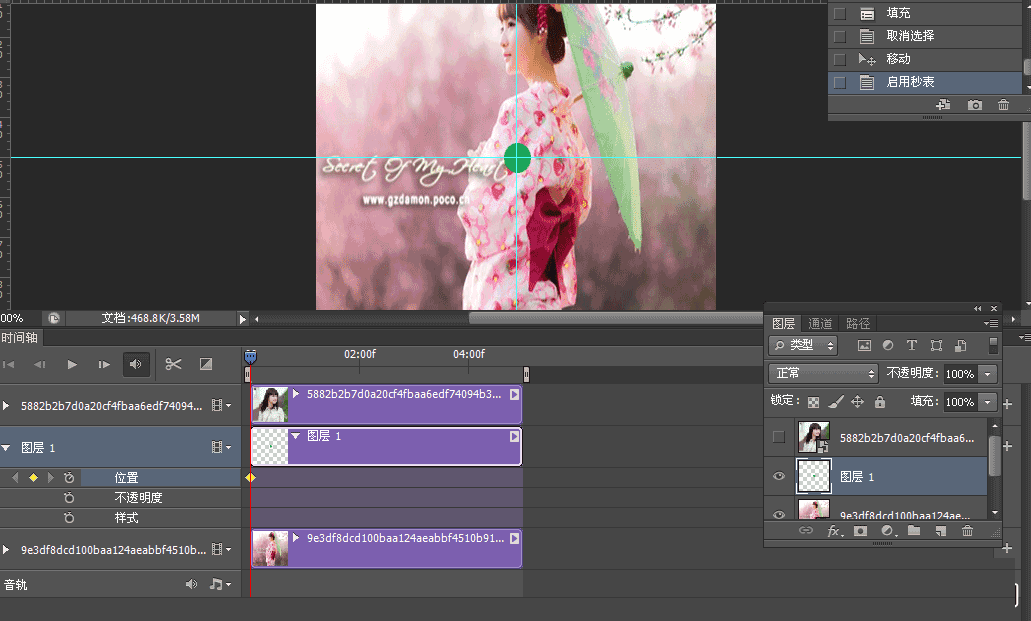This screenshot has height=621, width=1031.
Task: Set history brush source for 取消选择
Action: tap(840, 36)
